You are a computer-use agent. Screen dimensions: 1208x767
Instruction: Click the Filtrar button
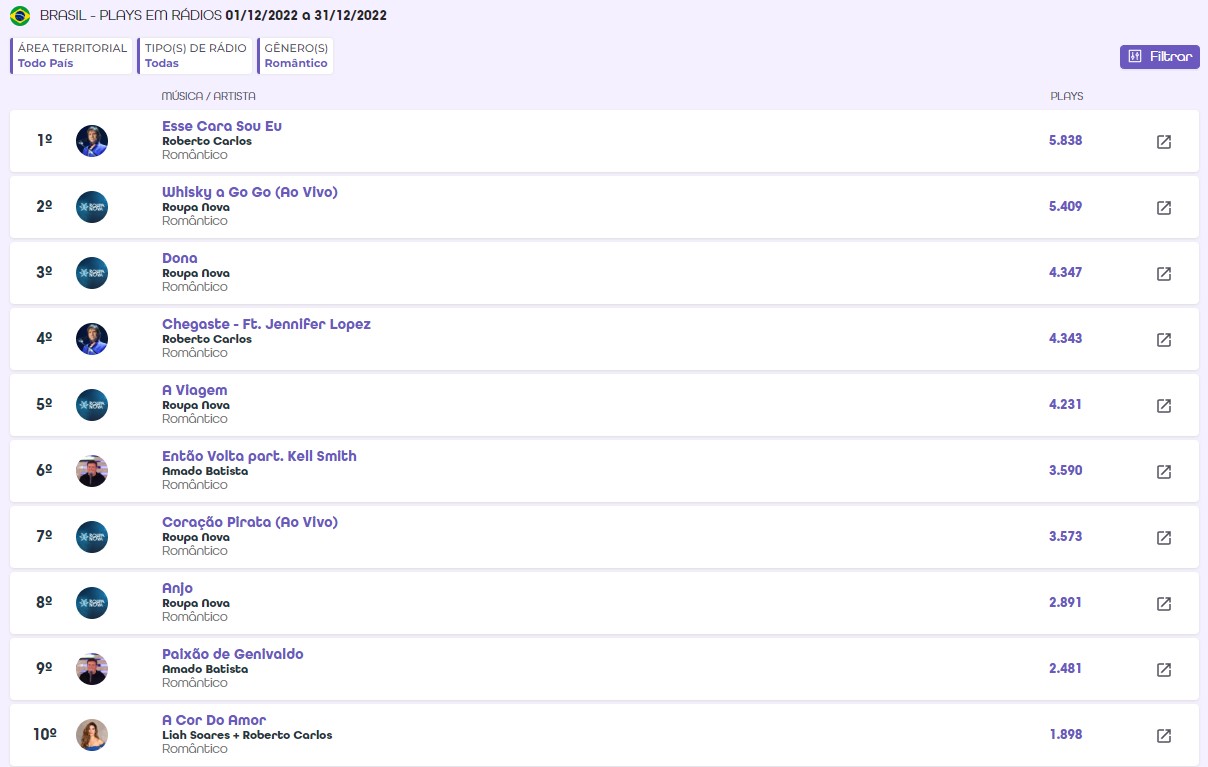point(1159,57)
